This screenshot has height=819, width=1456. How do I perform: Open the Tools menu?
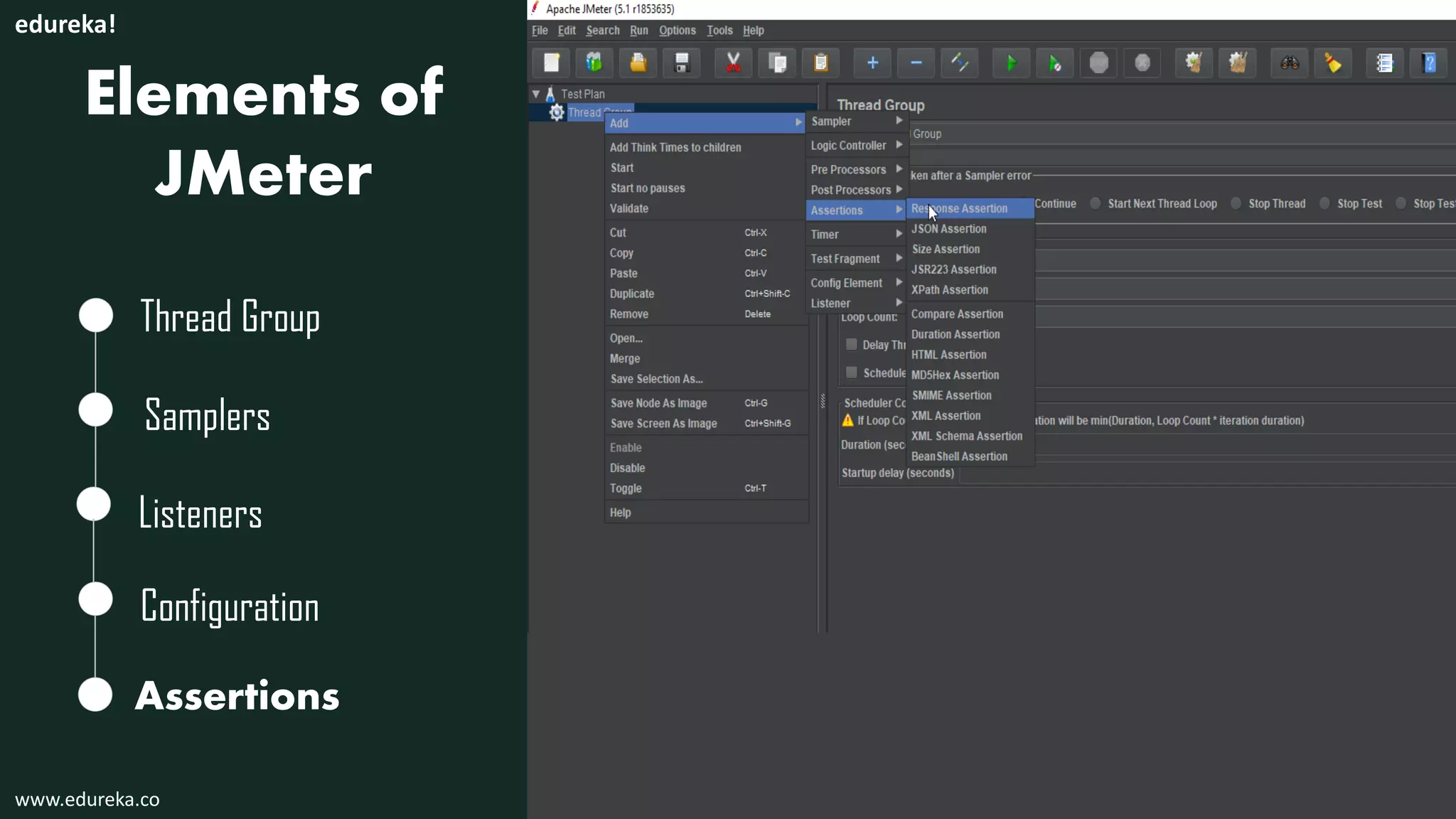(x=719, y=31)
